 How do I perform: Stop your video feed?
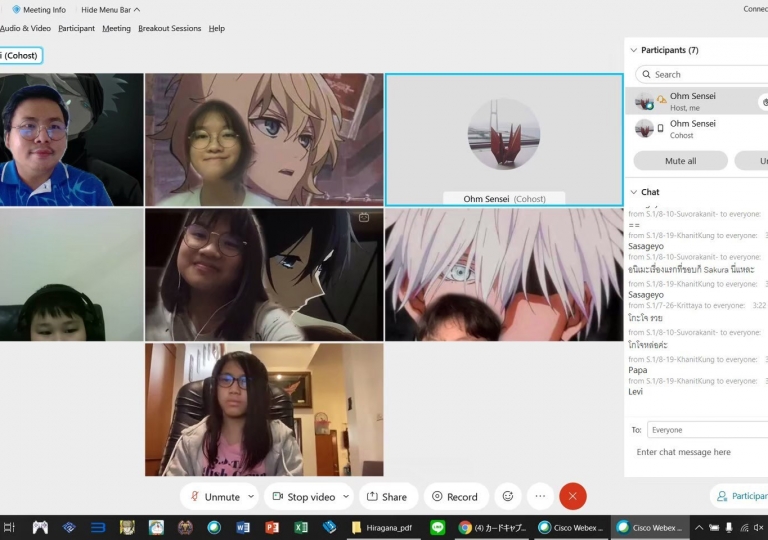coord(303,496)
